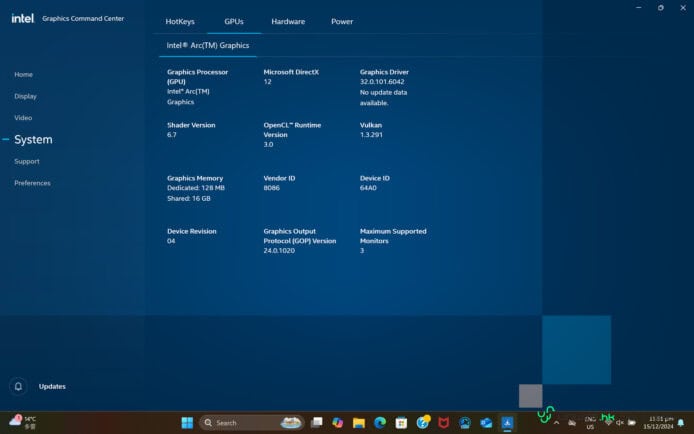Click Vulkan version 1.3.291
Viewport: 694px width, 434px height.
(371, 135)
